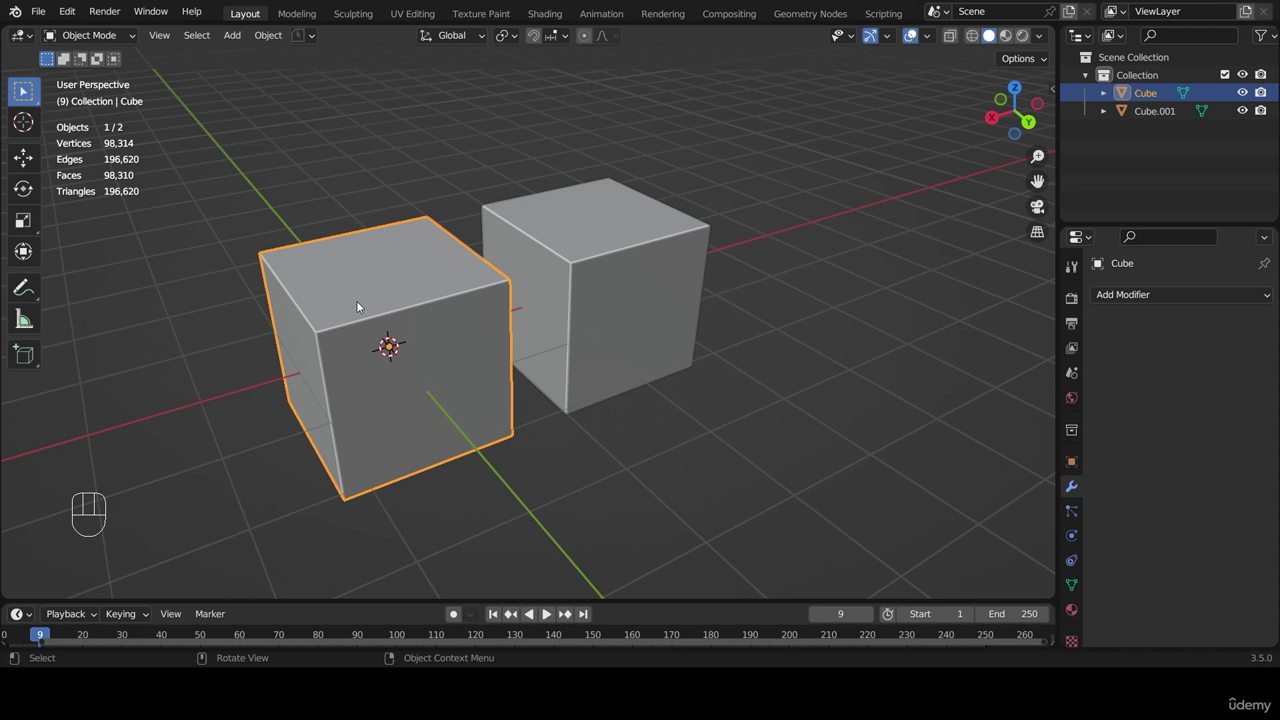Pick the Annotate pencil tool

click(24, 289)
